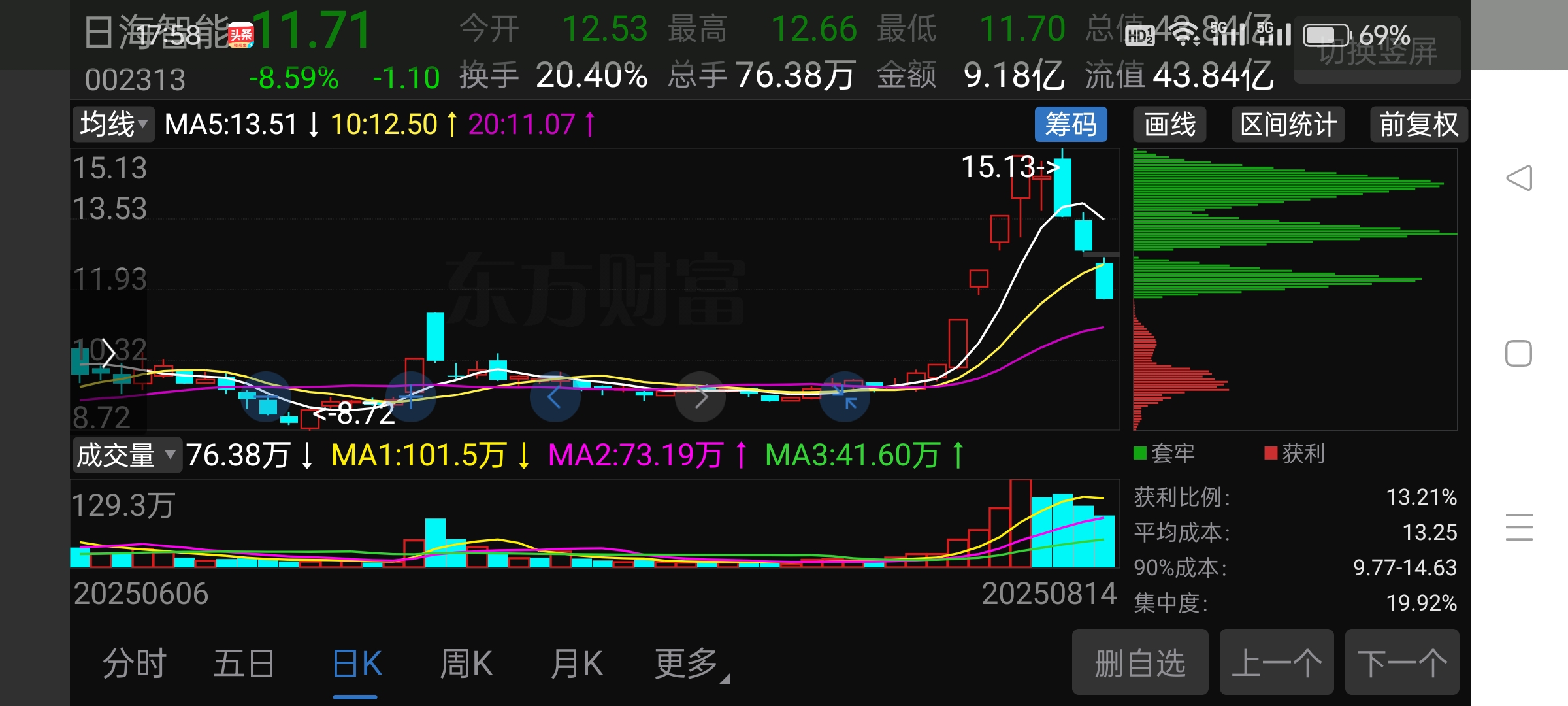Toggle the 筹码 chip distribution panel
The image size is (1568, 706).
tap(1071, 124)
